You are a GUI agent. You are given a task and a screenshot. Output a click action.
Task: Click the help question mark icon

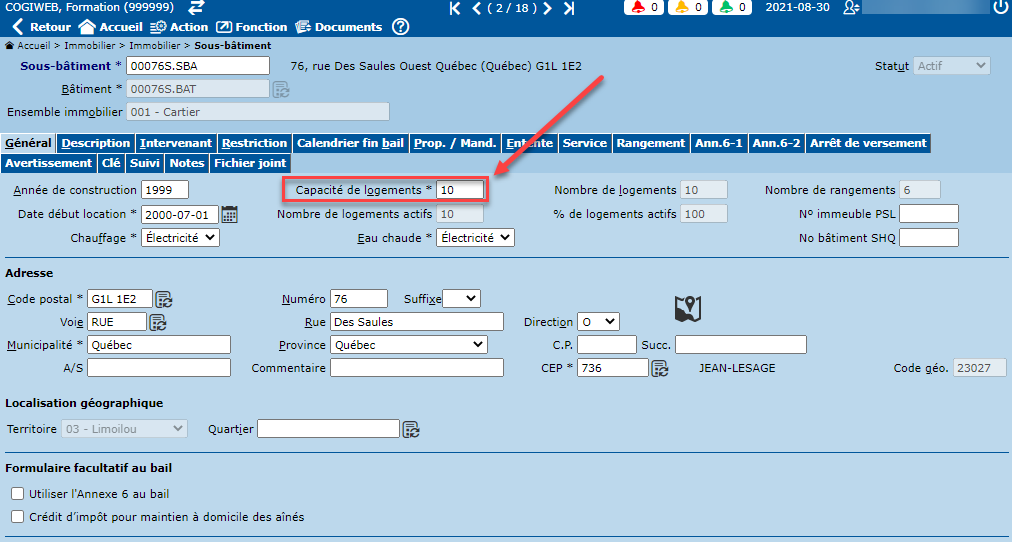[x=400, y=27]
